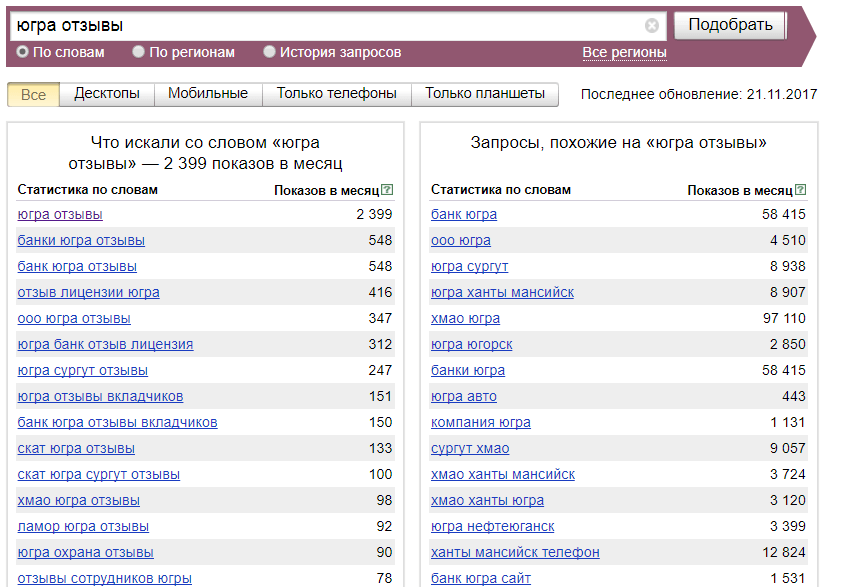Open the 'югра отзывы вкладчиков' link
852x587 pixels.
point(101,397)
